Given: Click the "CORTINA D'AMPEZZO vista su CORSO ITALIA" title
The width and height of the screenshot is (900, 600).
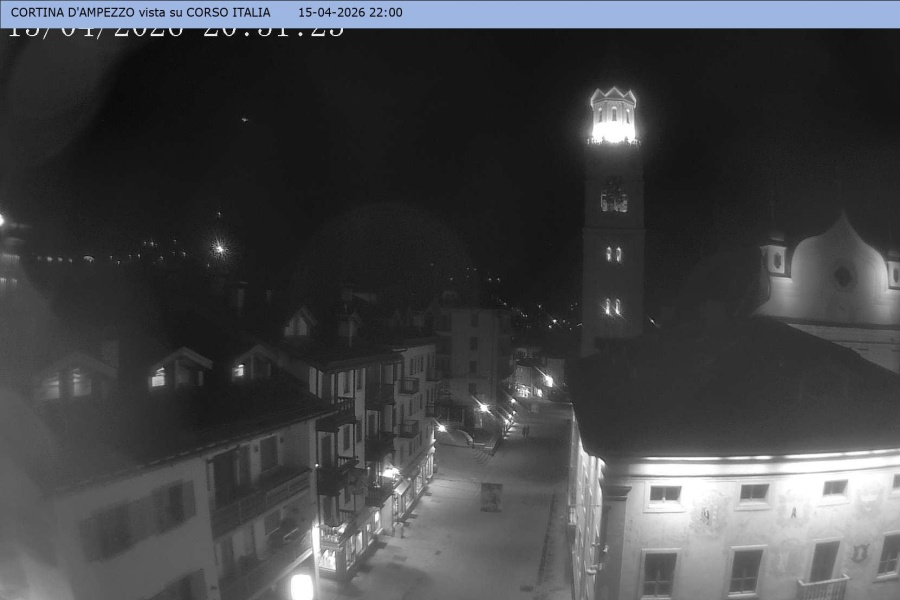Looking at the screenshot, I should pyautogui.click(x=140, y=13).
